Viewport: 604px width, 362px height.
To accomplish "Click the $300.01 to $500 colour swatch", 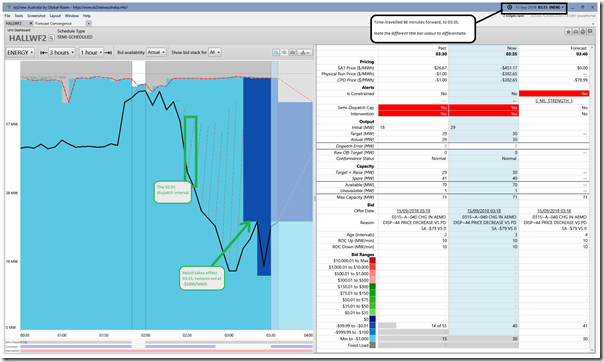I will tap(372, 280).
